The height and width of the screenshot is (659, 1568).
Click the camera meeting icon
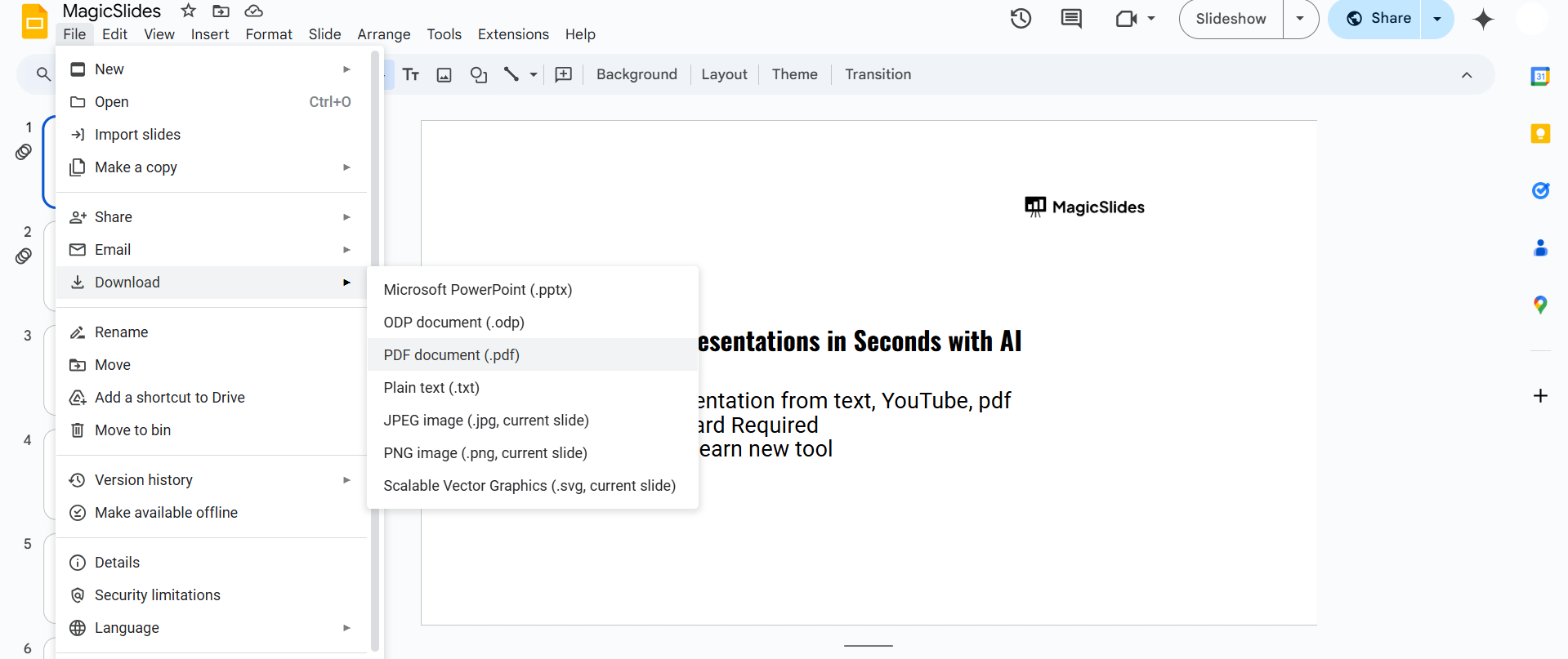(x=1127, y=19)
